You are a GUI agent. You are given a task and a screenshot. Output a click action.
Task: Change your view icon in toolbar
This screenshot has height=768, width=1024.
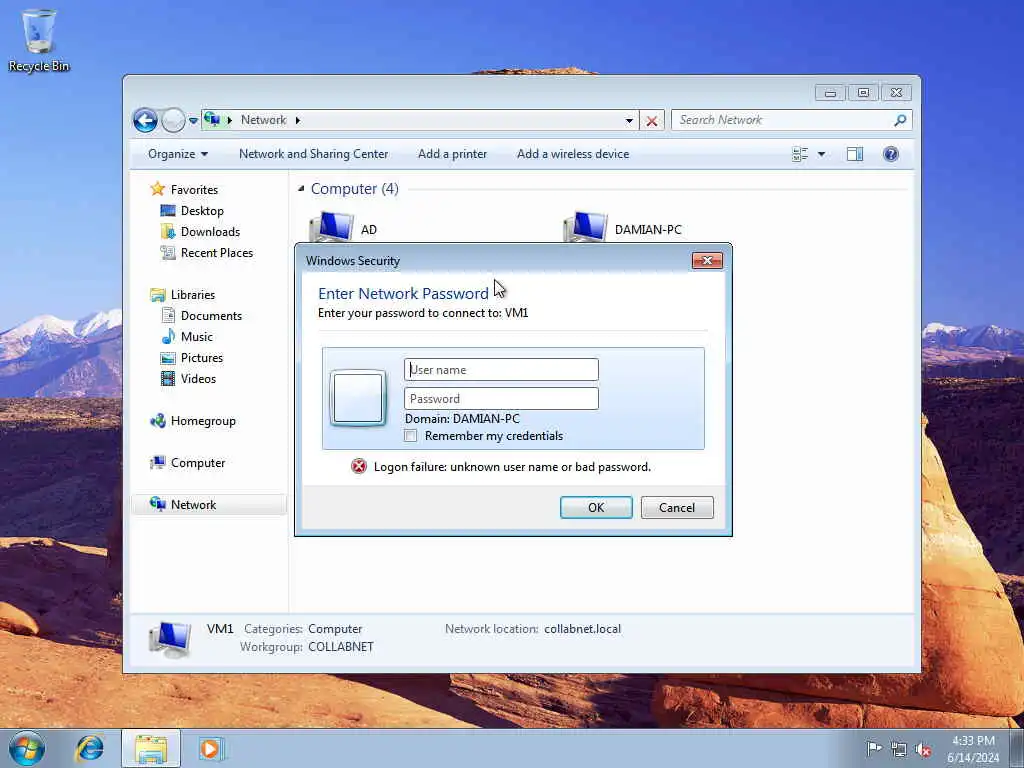(800, 154)
